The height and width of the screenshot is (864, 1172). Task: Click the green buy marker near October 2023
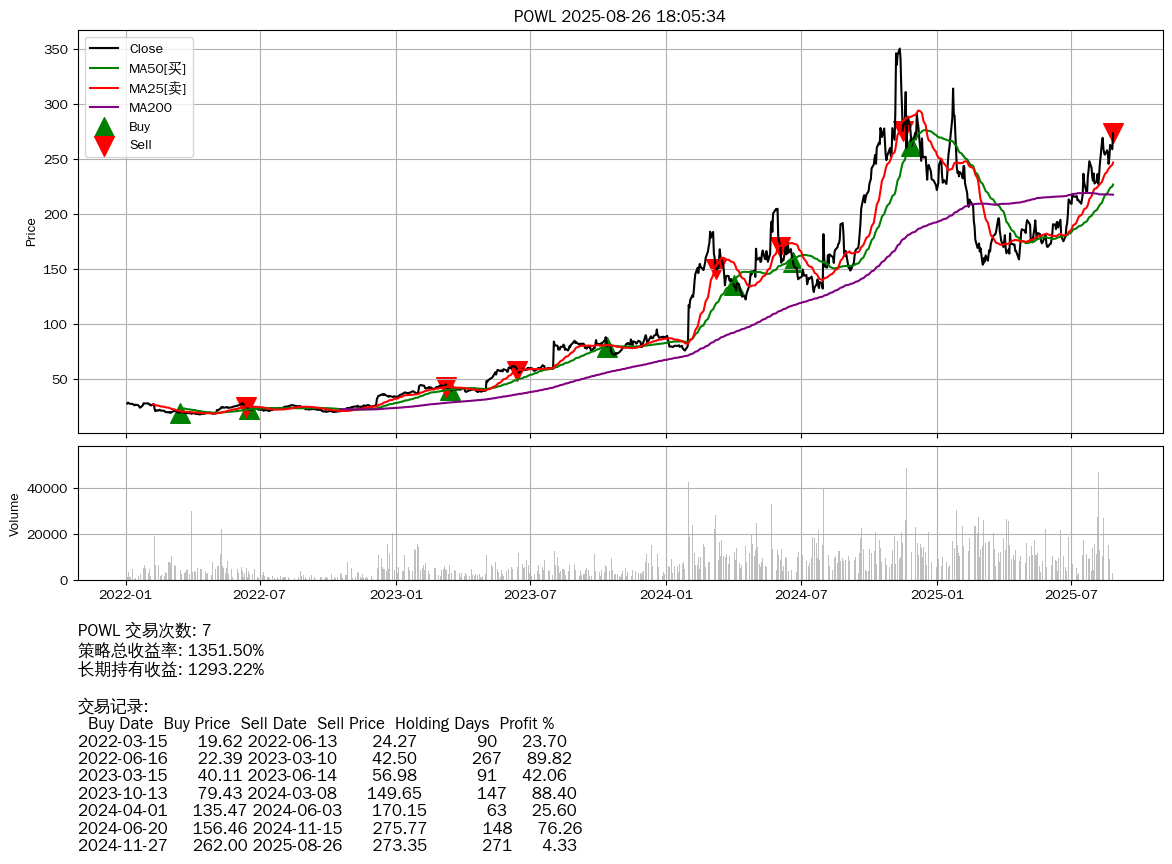[x=607, y=347]
